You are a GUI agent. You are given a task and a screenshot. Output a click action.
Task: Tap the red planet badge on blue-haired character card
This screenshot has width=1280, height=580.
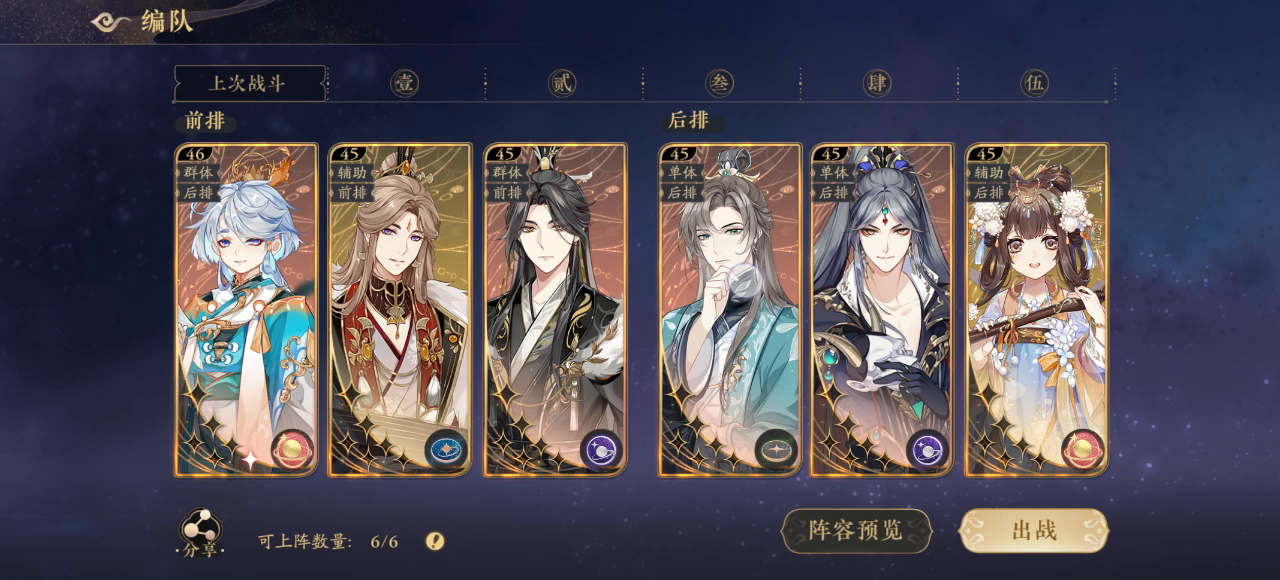(292, 450)
